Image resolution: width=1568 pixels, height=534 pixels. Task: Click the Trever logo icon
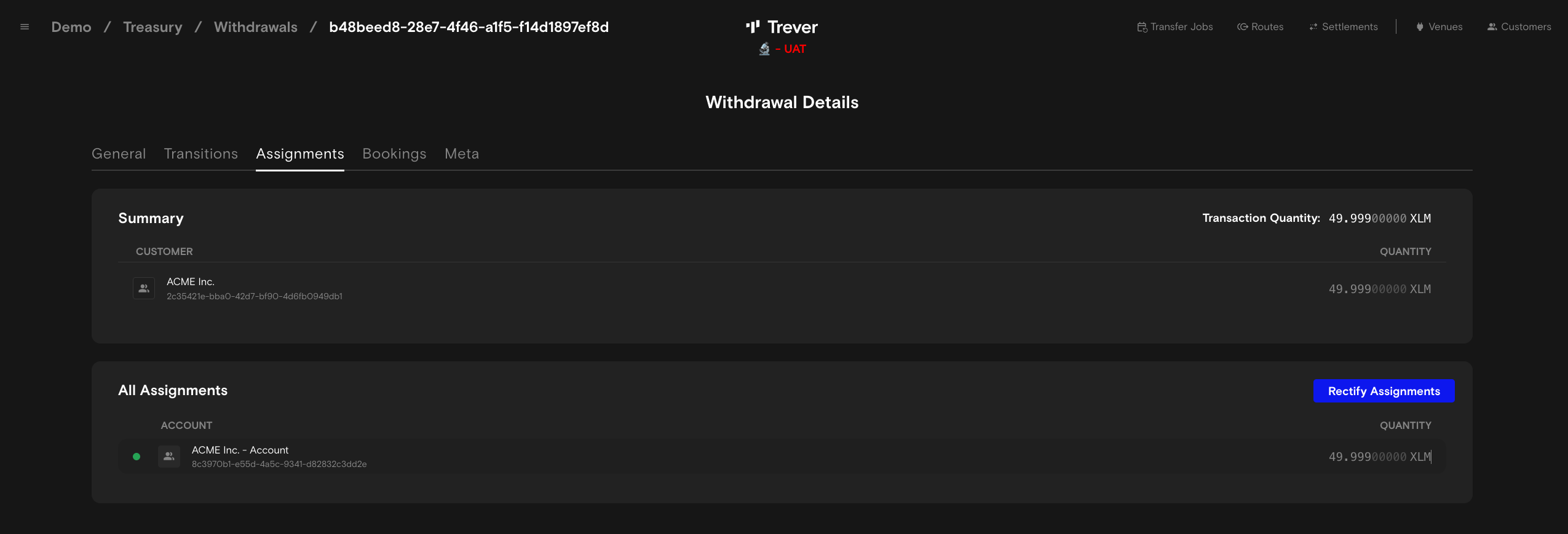pyautogui.click(x=753, y=27)
